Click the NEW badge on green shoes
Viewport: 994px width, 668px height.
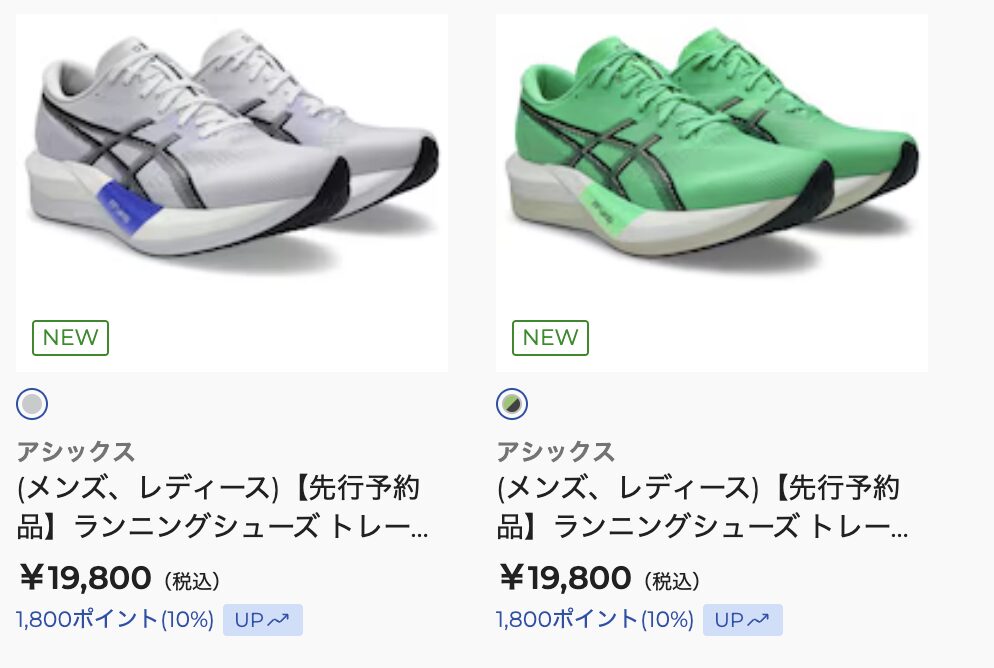tap(550, 338)
